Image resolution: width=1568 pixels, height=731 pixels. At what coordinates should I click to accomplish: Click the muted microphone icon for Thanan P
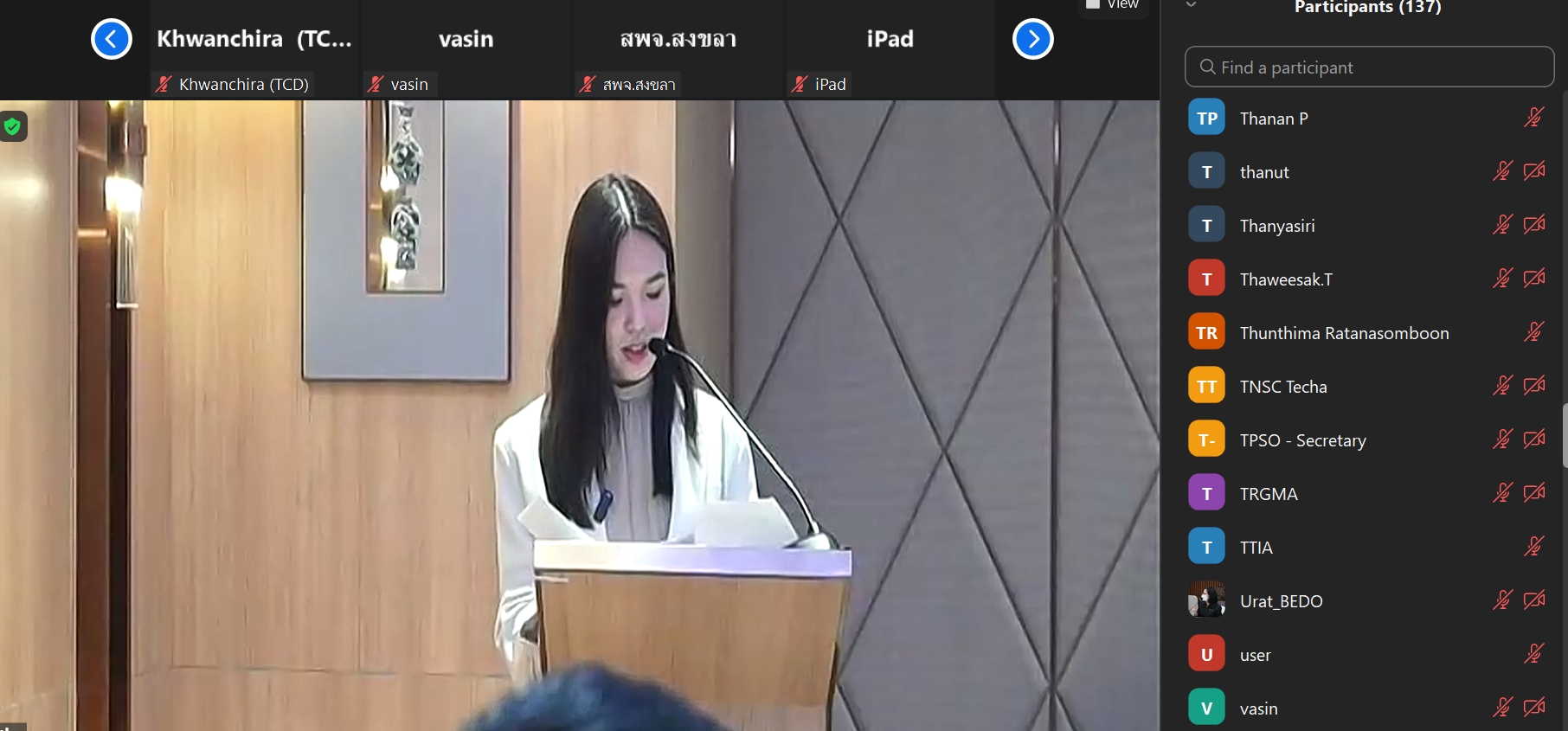pyautogui.click(x=1533, y=118)
